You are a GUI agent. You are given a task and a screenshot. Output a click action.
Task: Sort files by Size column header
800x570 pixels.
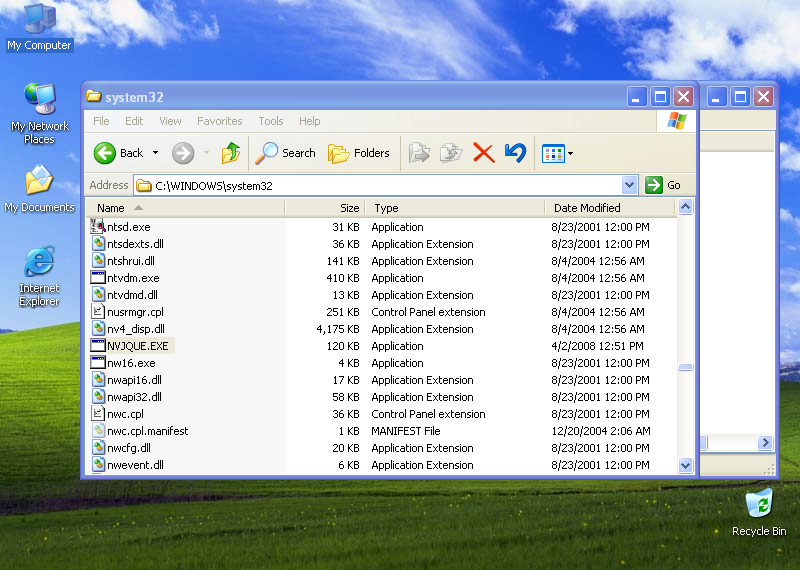point(324,208)
